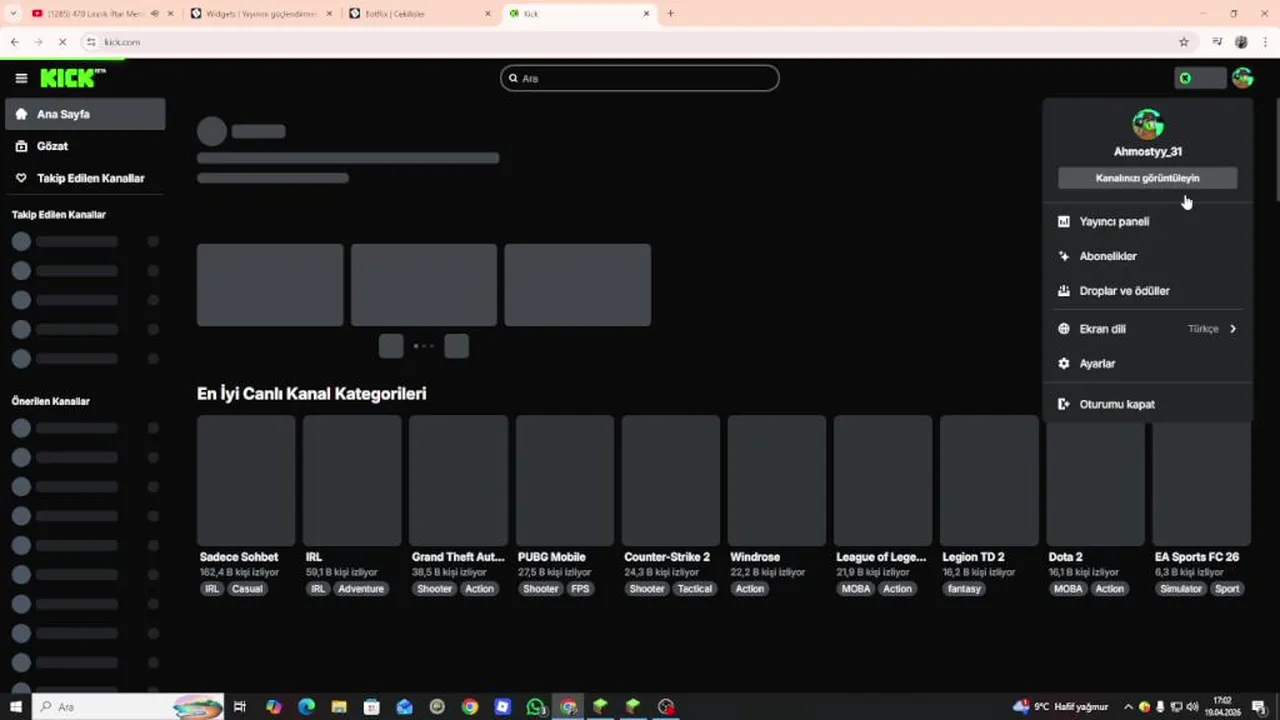1280x720 pixels.
Task: Click the Simulator tag under EA Sports FC 26
Action: tap(1181, 589)
